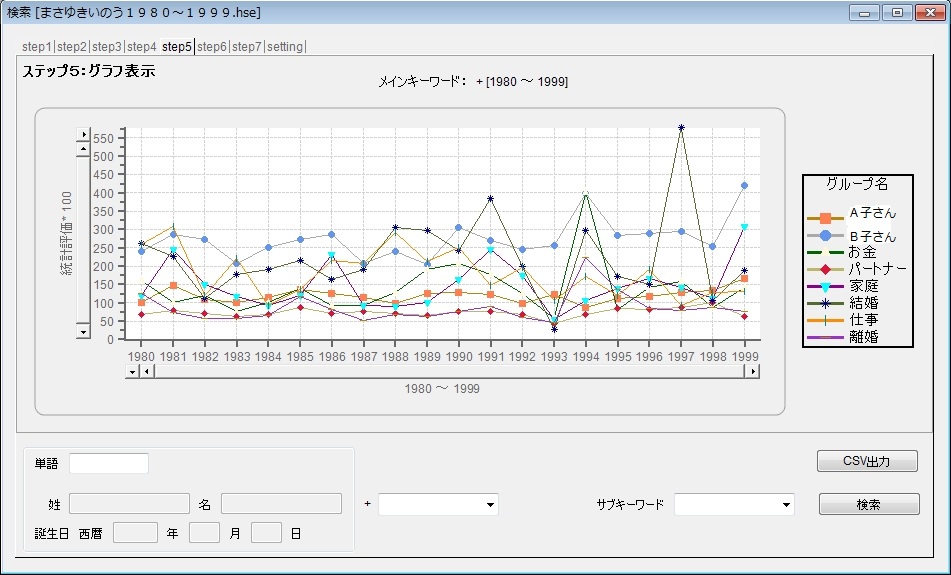Go to the step6 tab
951x575 pixels.
(x=212, y=47)
